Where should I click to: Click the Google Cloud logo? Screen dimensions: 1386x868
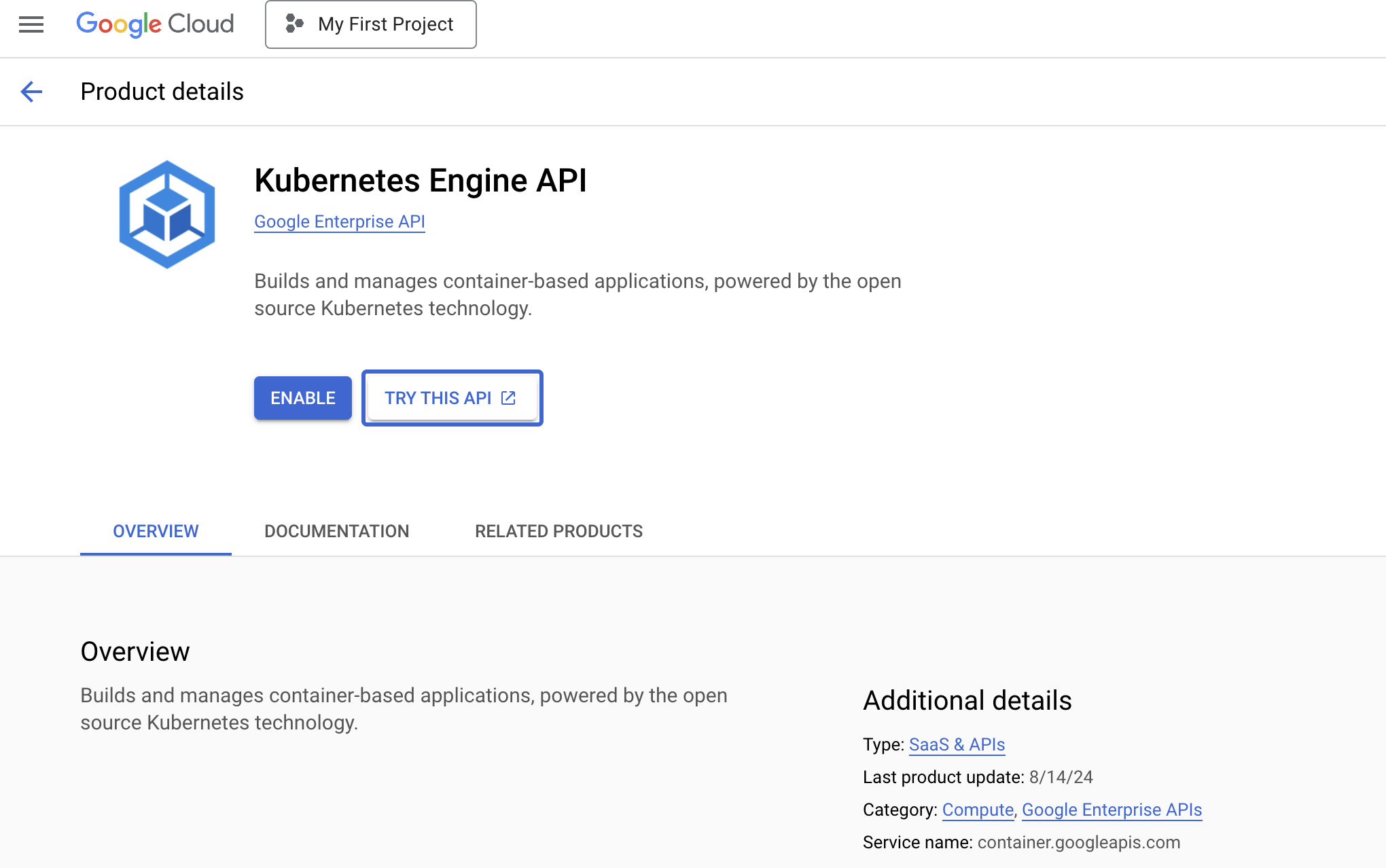tap(155, 24)
